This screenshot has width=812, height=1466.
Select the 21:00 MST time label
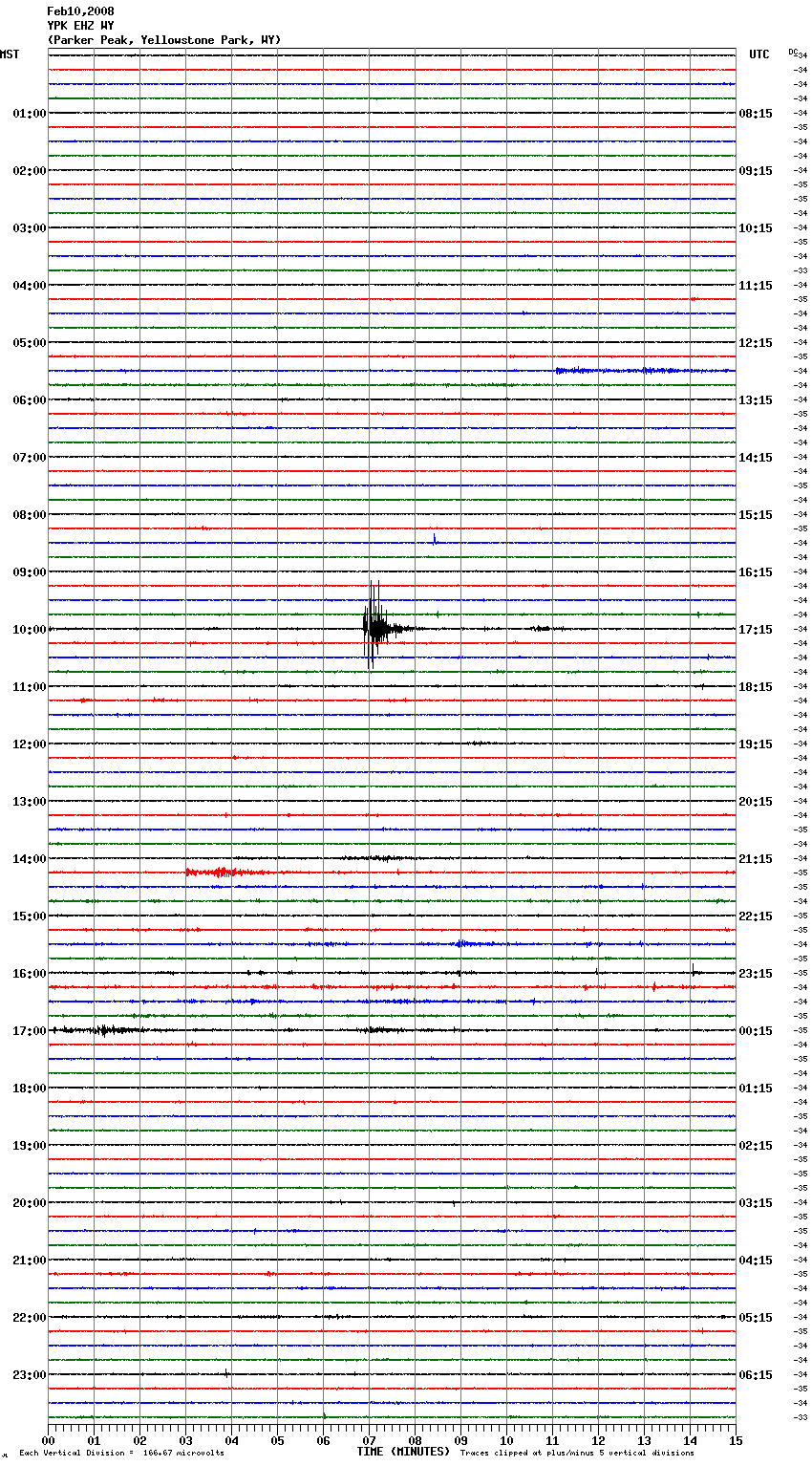30,1260
